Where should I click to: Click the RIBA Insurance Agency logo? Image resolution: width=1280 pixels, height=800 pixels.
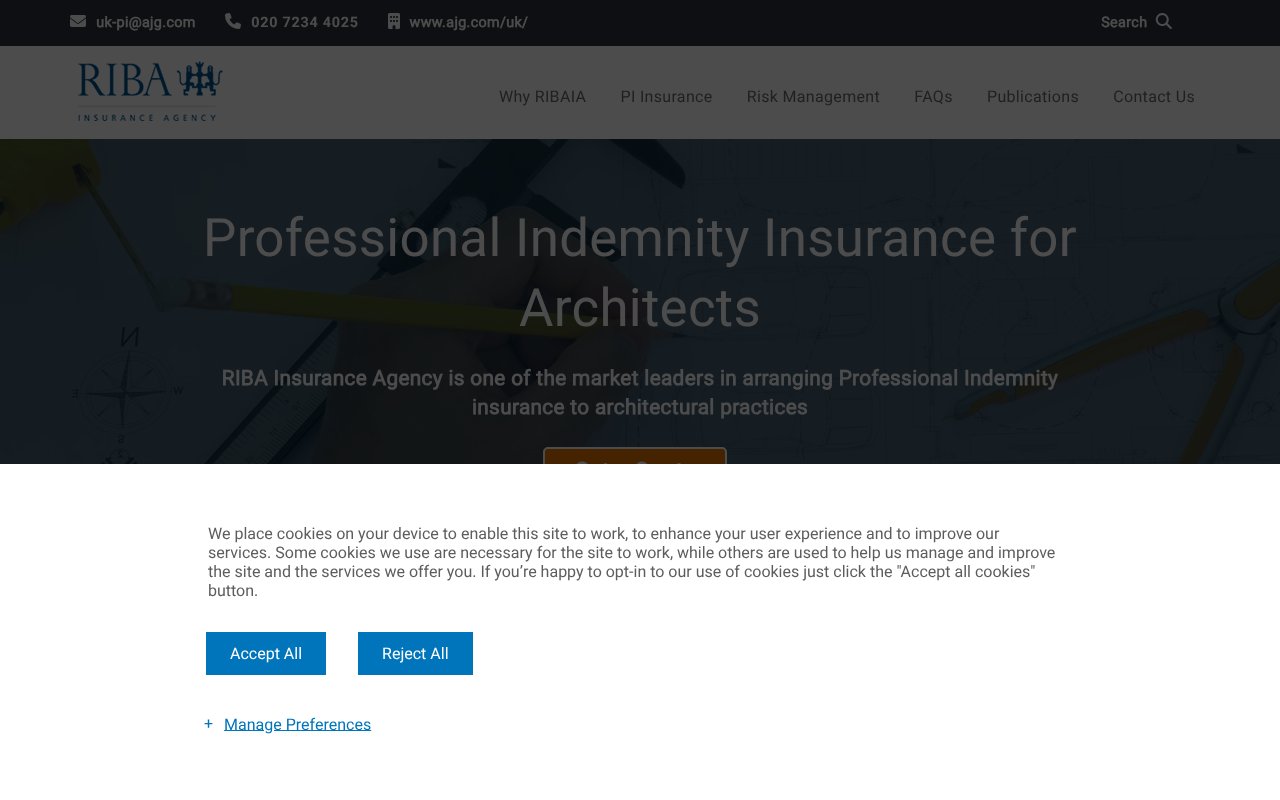[148, 89]
